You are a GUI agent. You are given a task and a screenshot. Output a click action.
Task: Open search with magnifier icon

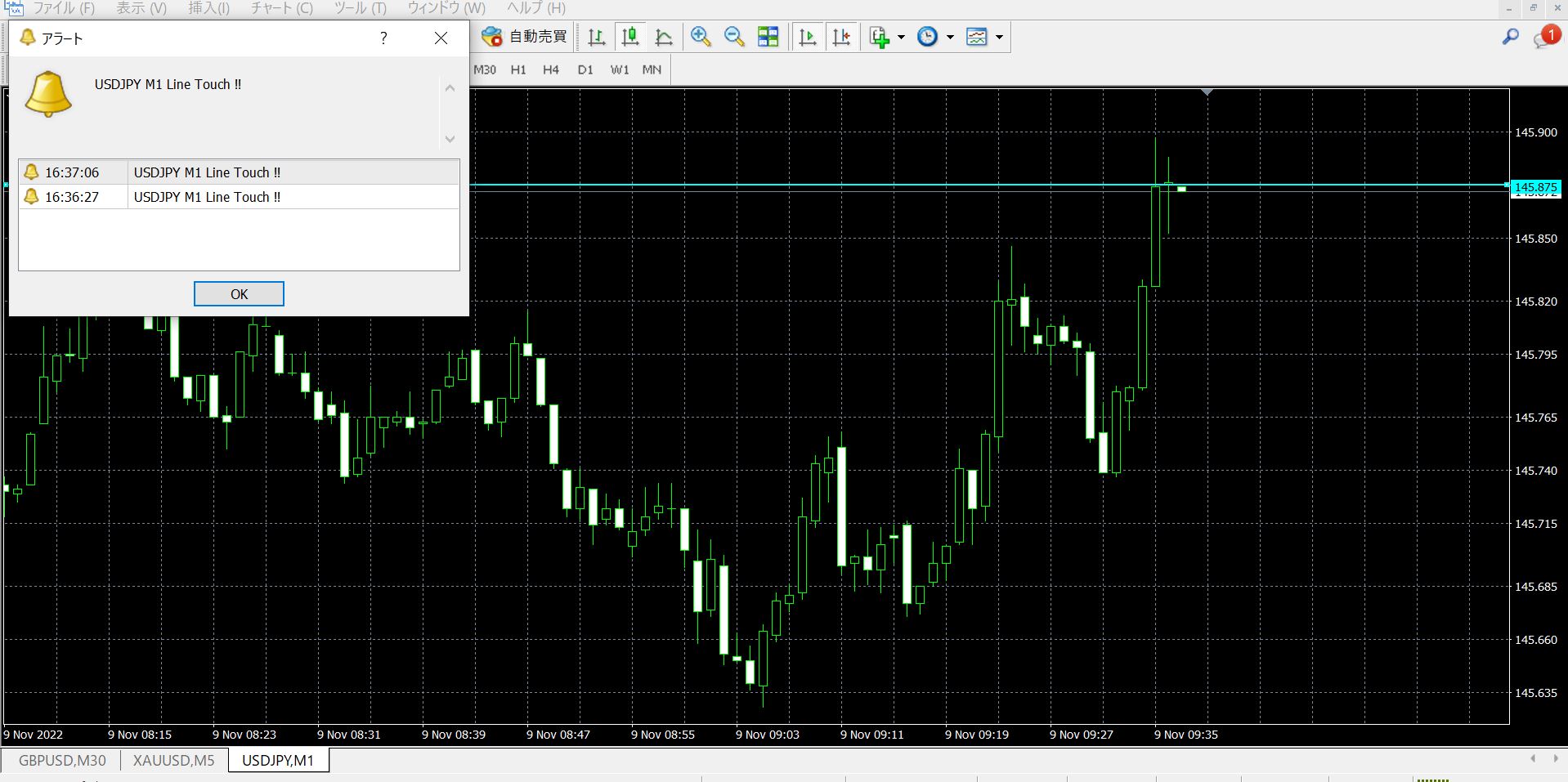pos(1510,37)
